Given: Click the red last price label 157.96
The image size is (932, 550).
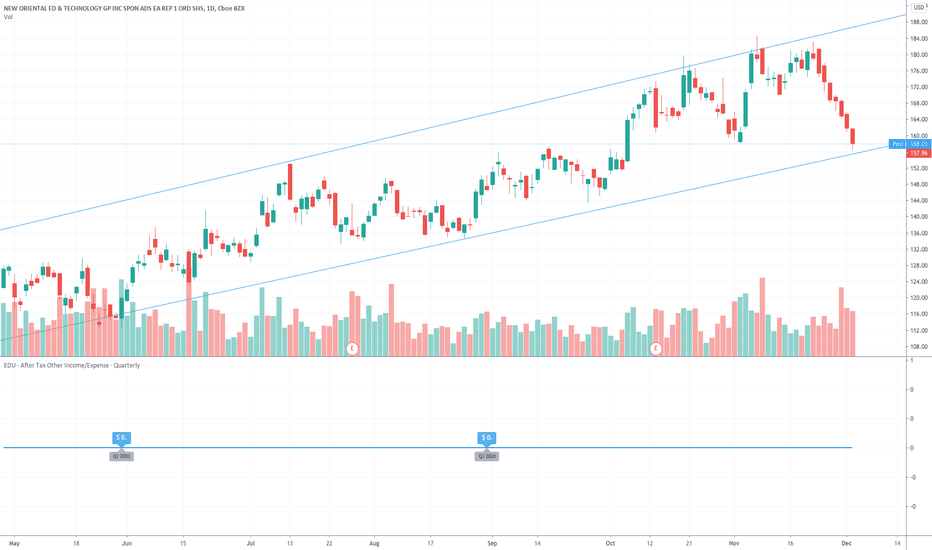Looking at the screenshot, I should [919, 153].
